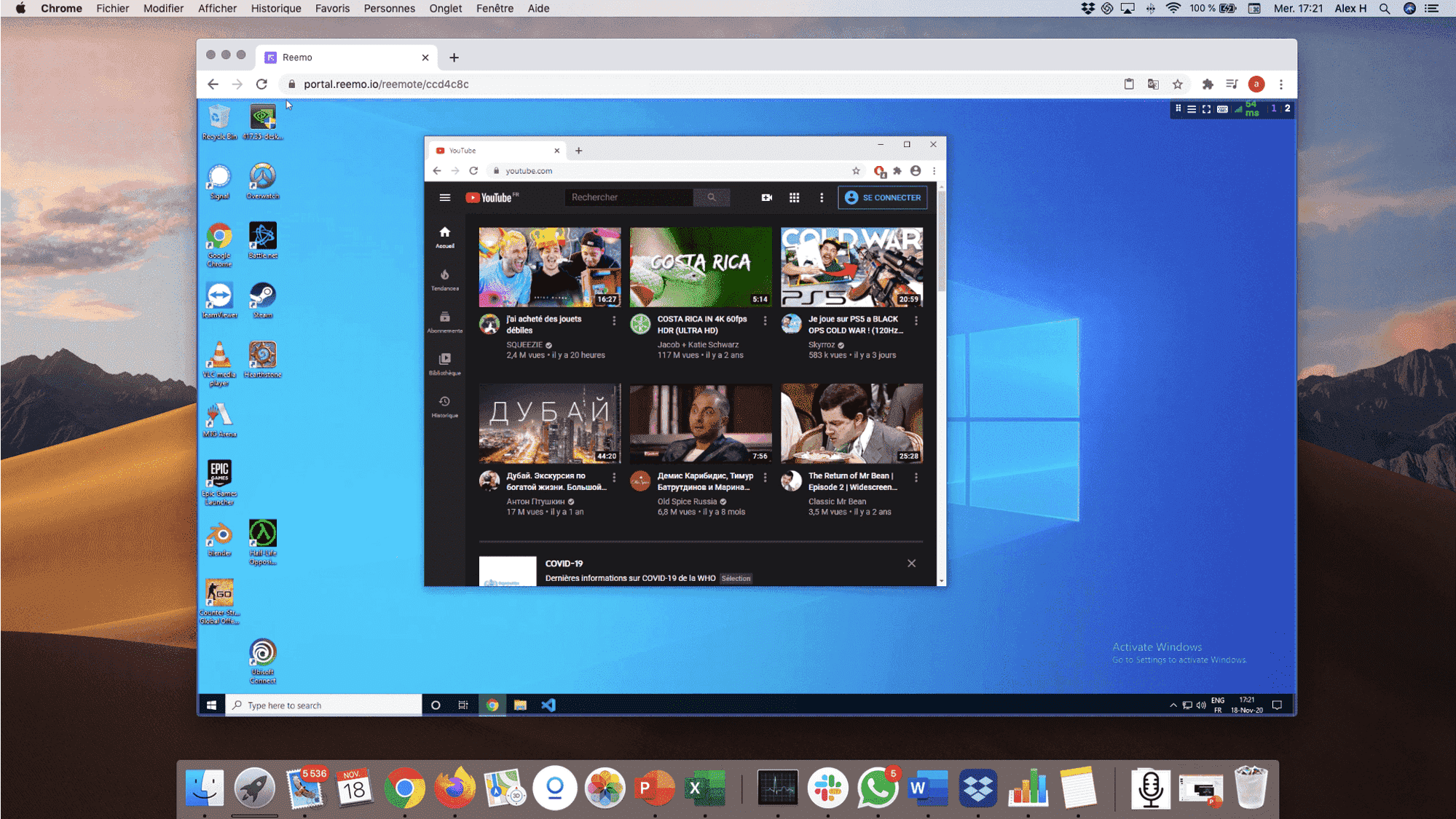Open YouTube apps grid icon
Screen dimensions: 1456x819
[794, 197]
